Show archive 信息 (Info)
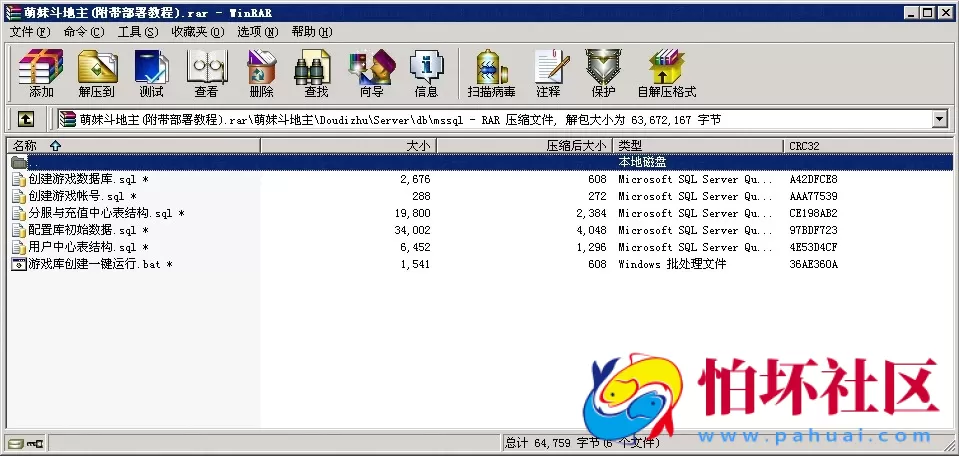Viewport: 959px width, 456px height. pos(426,73)
